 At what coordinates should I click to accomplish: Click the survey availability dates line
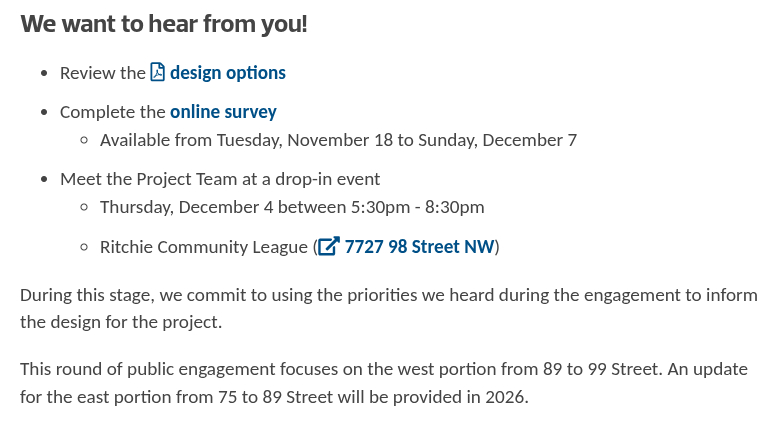click(338, 140)
